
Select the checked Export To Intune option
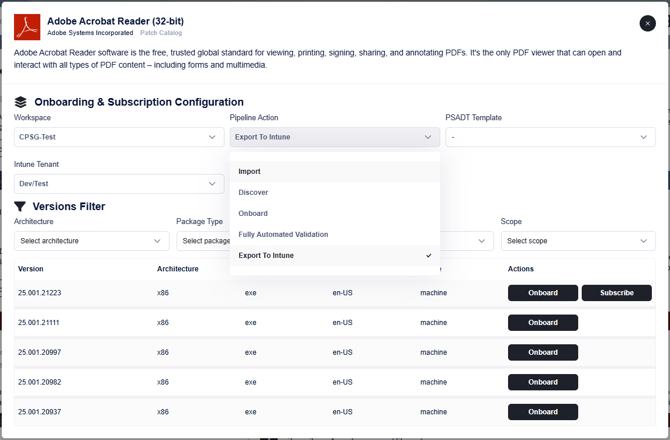(x=334, y=255)
